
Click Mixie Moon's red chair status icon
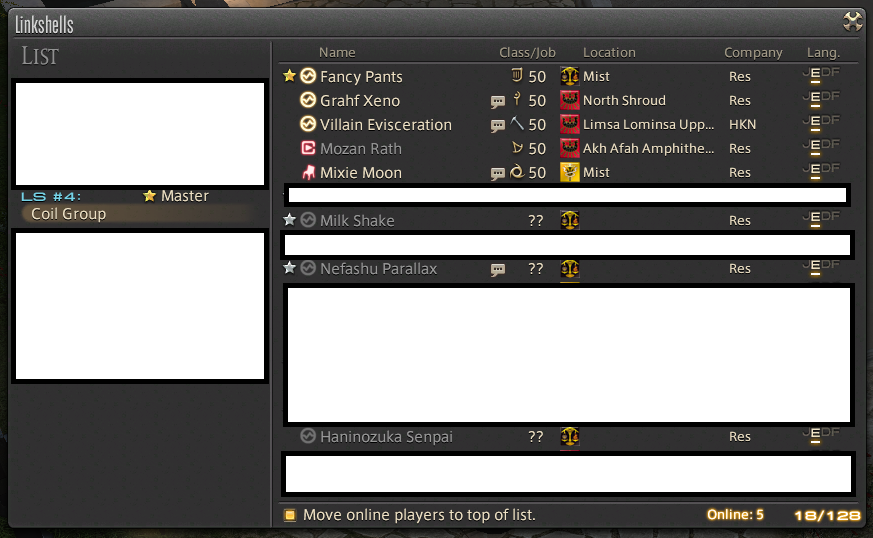308,172
